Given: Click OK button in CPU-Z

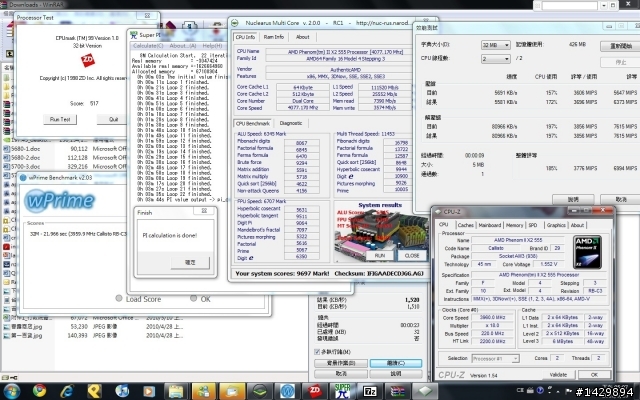Looking at the screenshot, I should point(594,374).
